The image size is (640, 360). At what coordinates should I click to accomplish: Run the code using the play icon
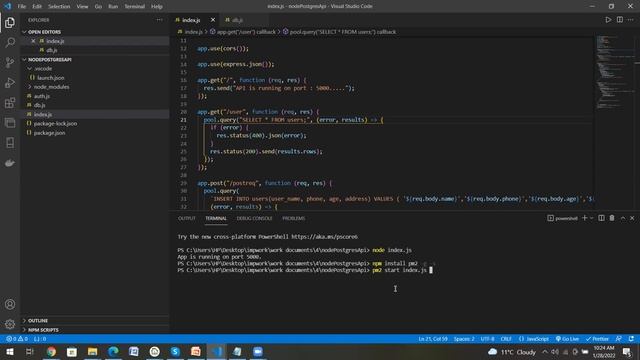[x=608, y=20]
